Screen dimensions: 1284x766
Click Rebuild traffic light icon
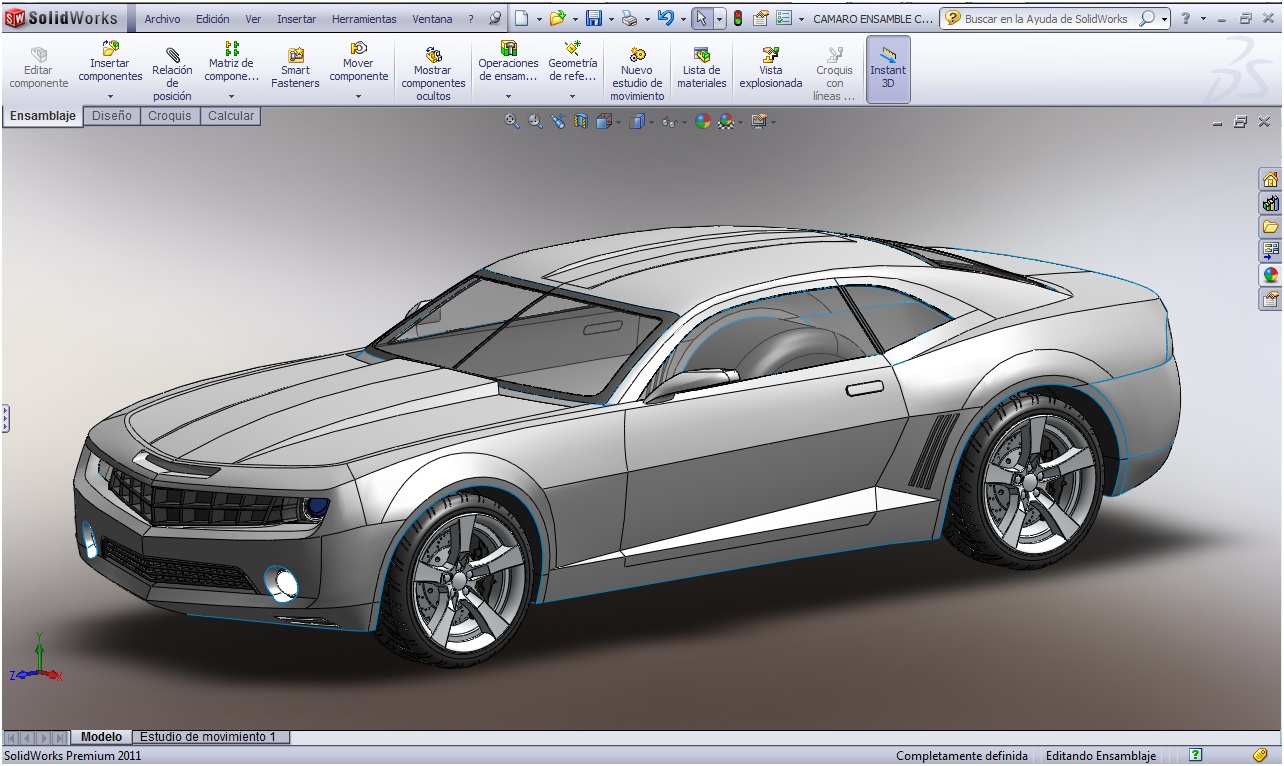tap(738, 18)
